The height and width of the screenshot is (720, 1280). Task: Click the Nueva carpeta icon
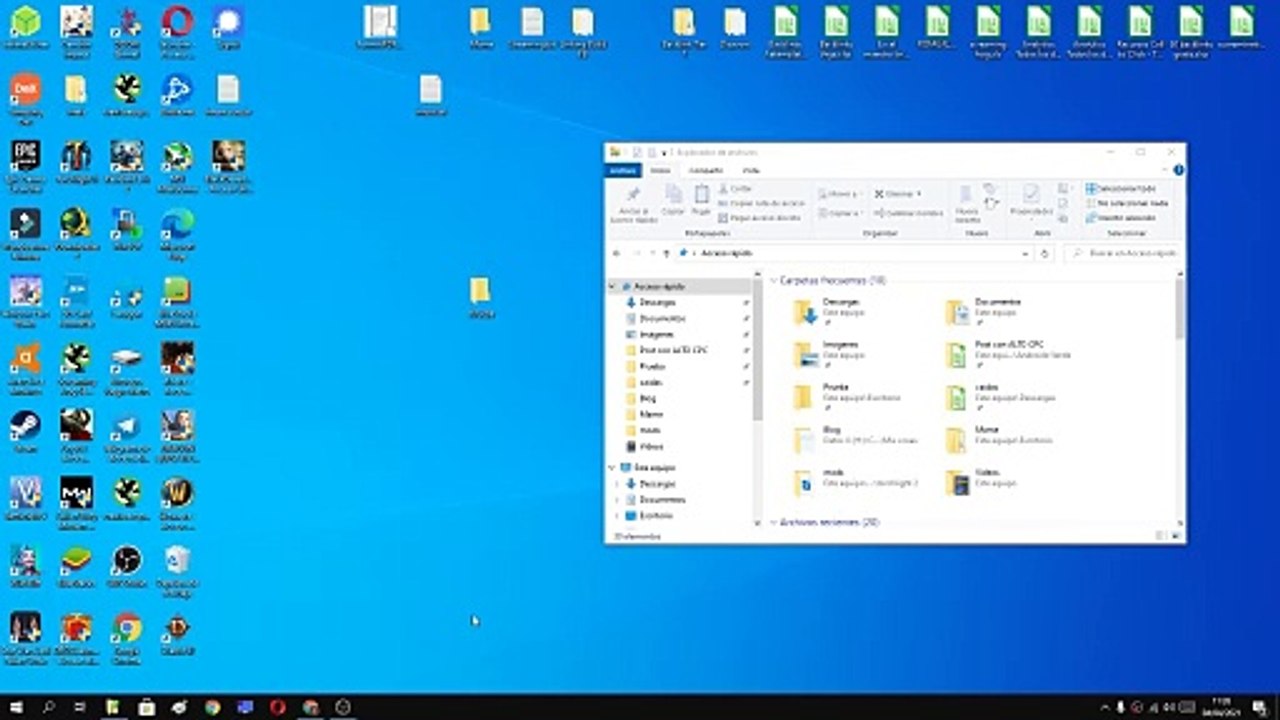click(967, 194)
